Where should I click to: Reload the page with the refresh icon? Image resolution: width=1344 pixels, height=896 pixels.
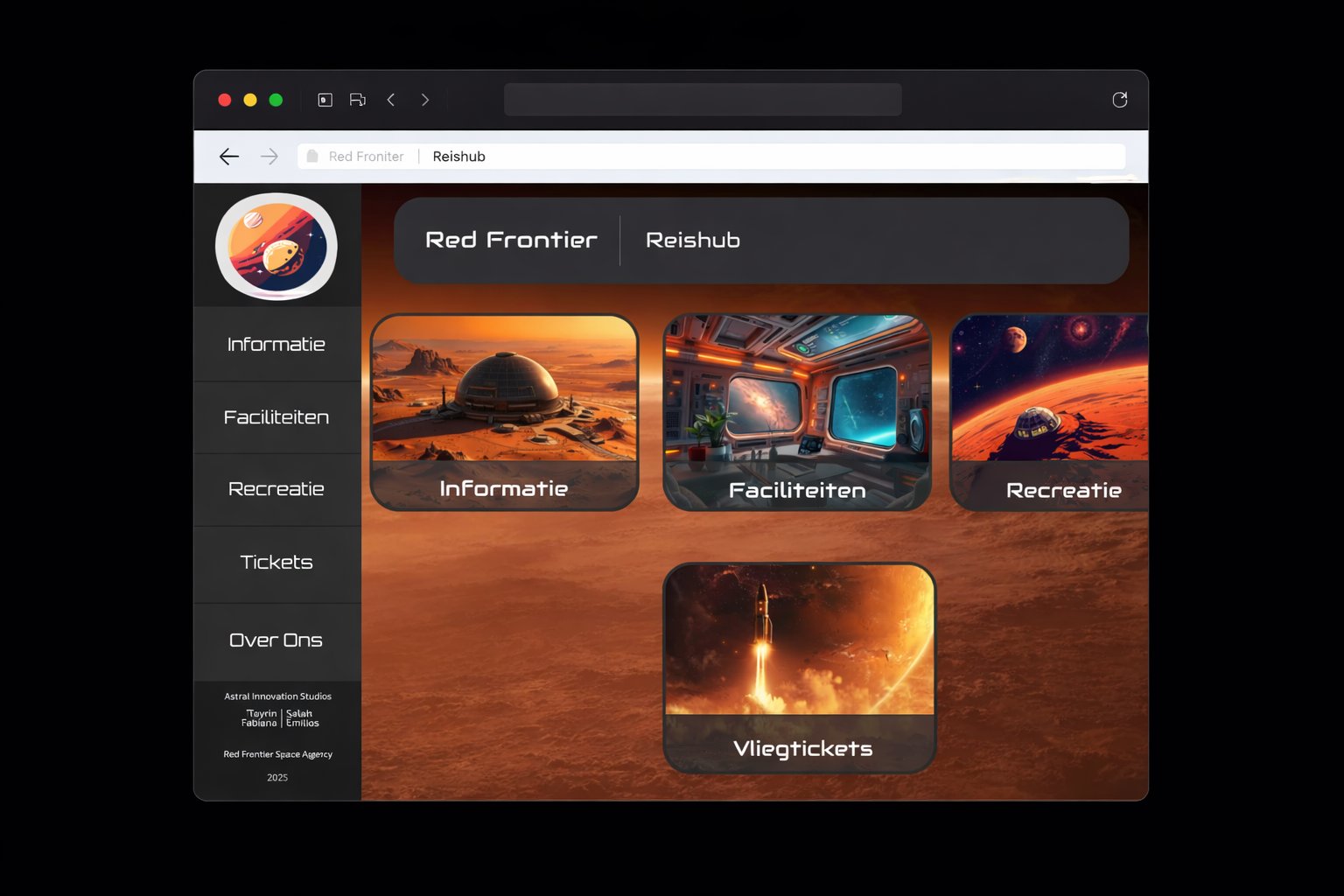tap(1119, 100)
